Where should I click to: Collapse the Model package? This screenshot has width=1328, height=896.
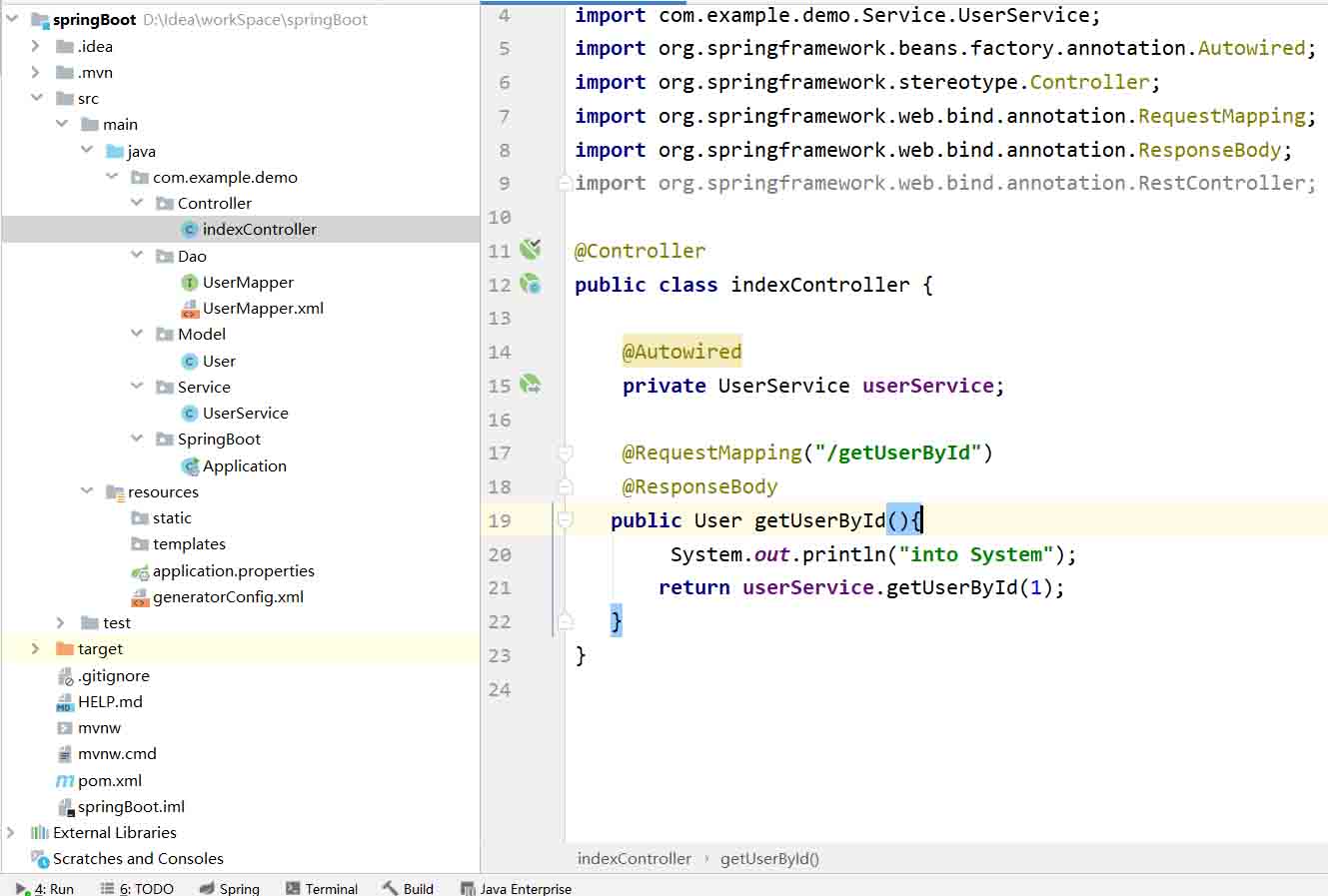click(x=137, y=334)
